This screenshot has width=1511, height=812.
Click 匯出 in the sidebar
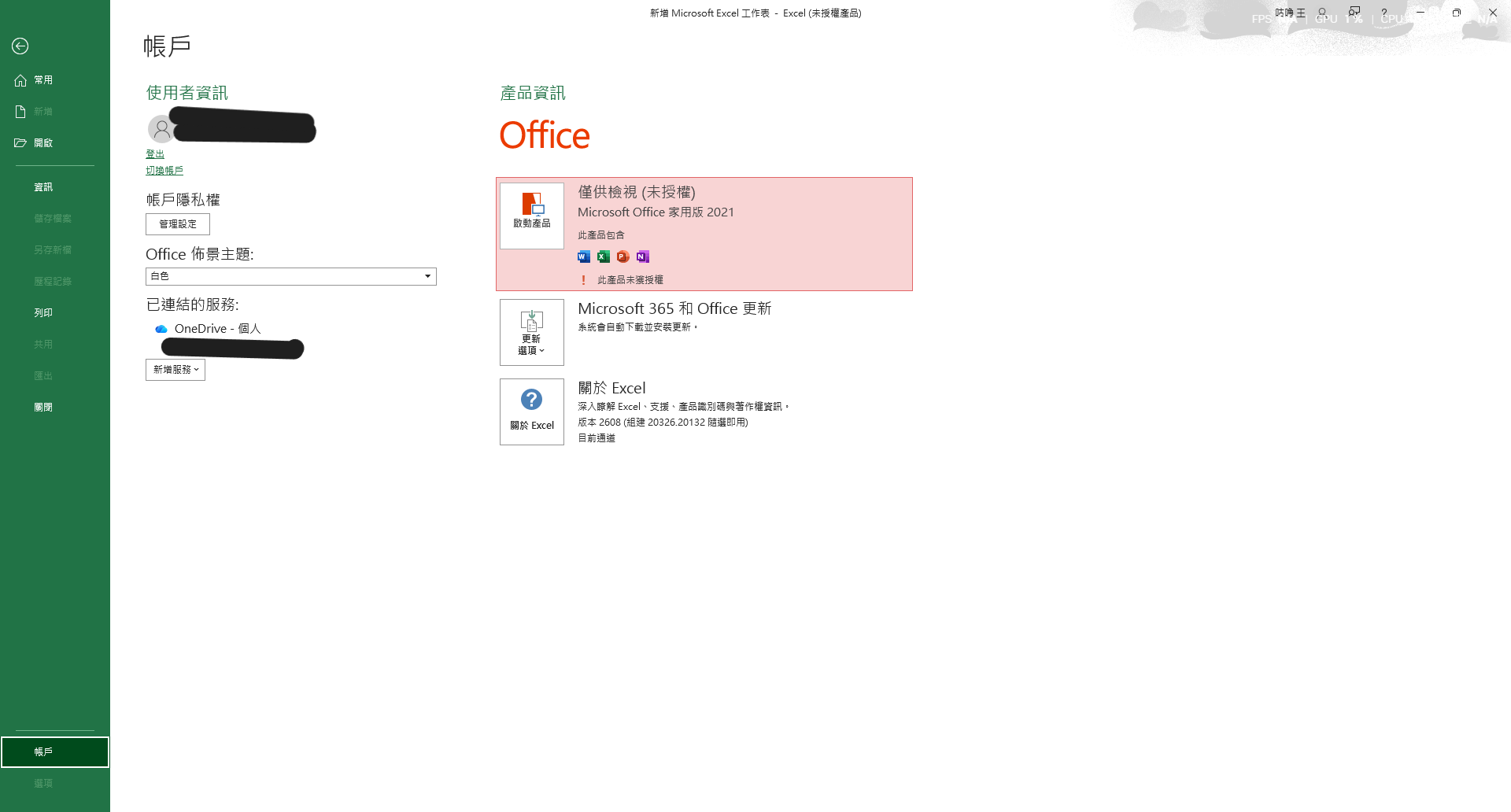(x=55, y=376)
